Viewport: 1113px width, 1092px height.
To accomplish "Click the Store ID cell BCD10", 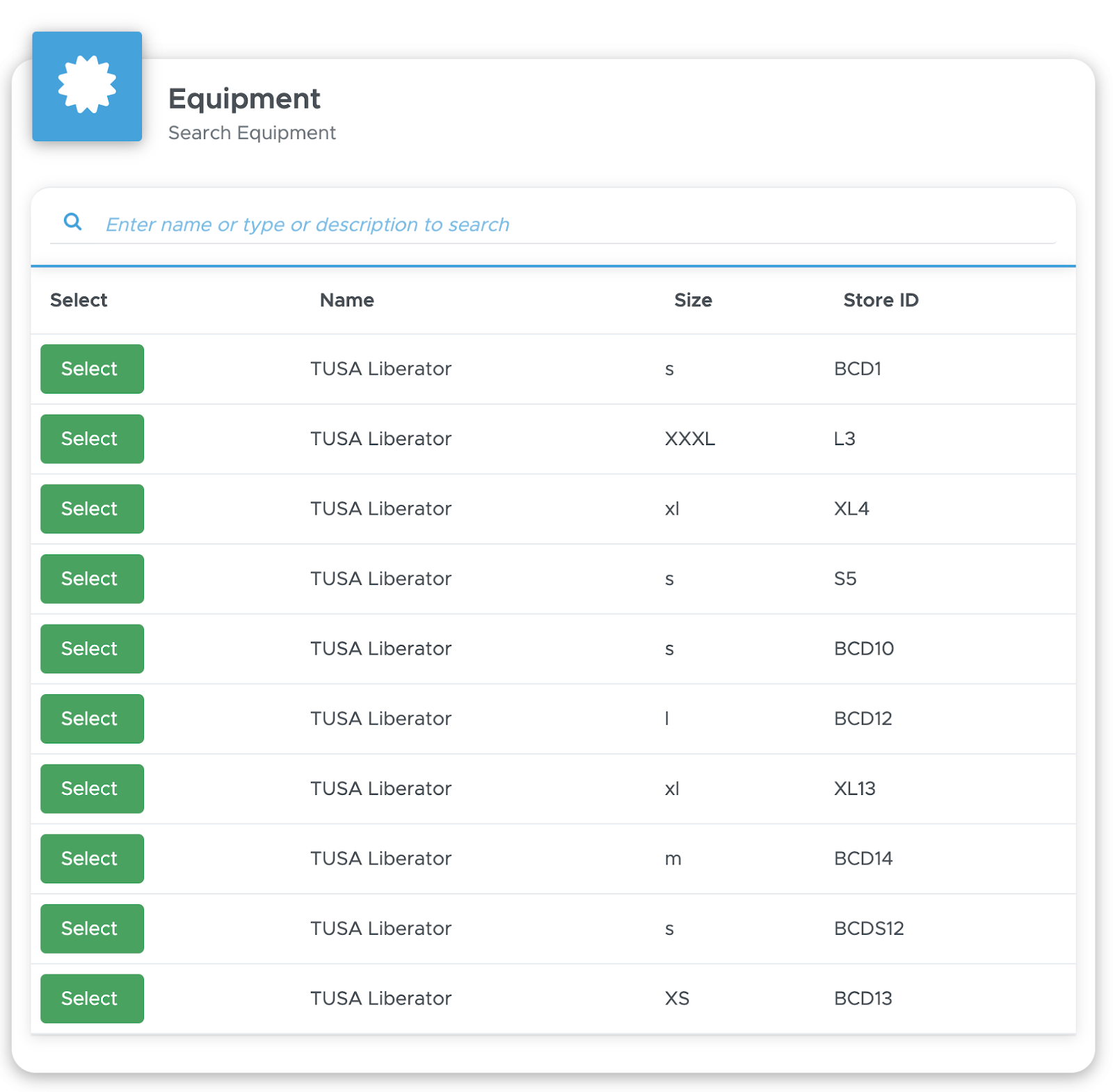I will [864, 648].
